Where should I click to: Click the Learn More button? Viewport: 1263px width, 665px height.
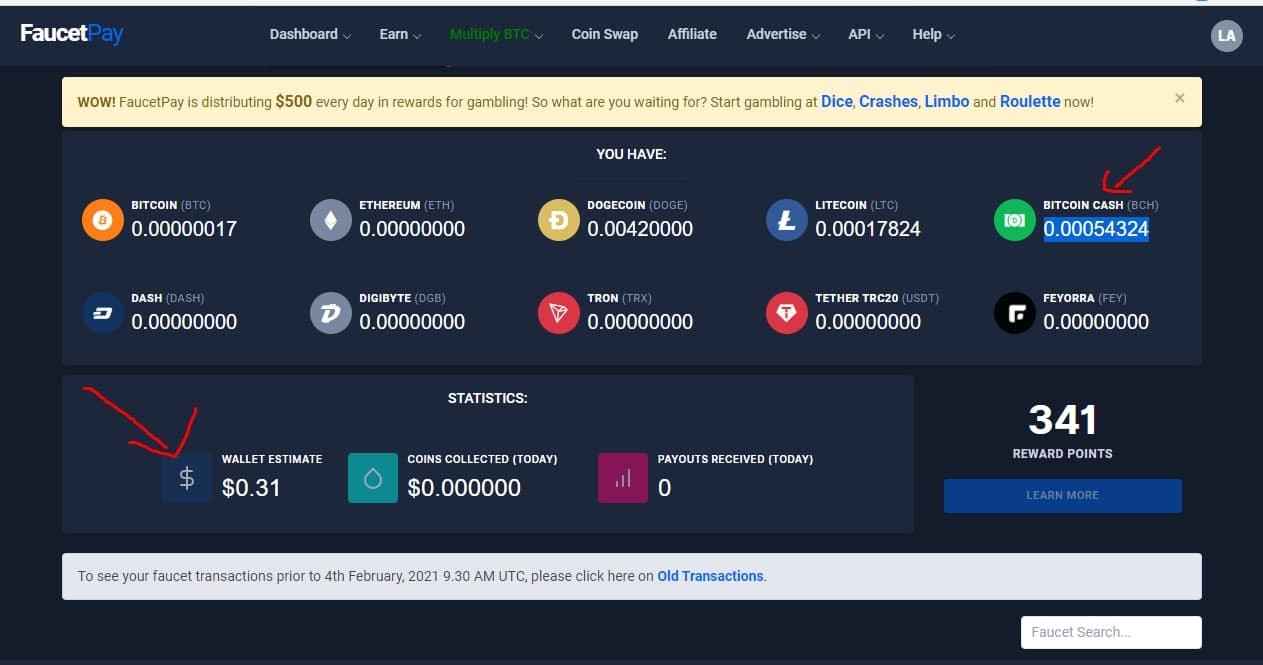(1062, 495)
